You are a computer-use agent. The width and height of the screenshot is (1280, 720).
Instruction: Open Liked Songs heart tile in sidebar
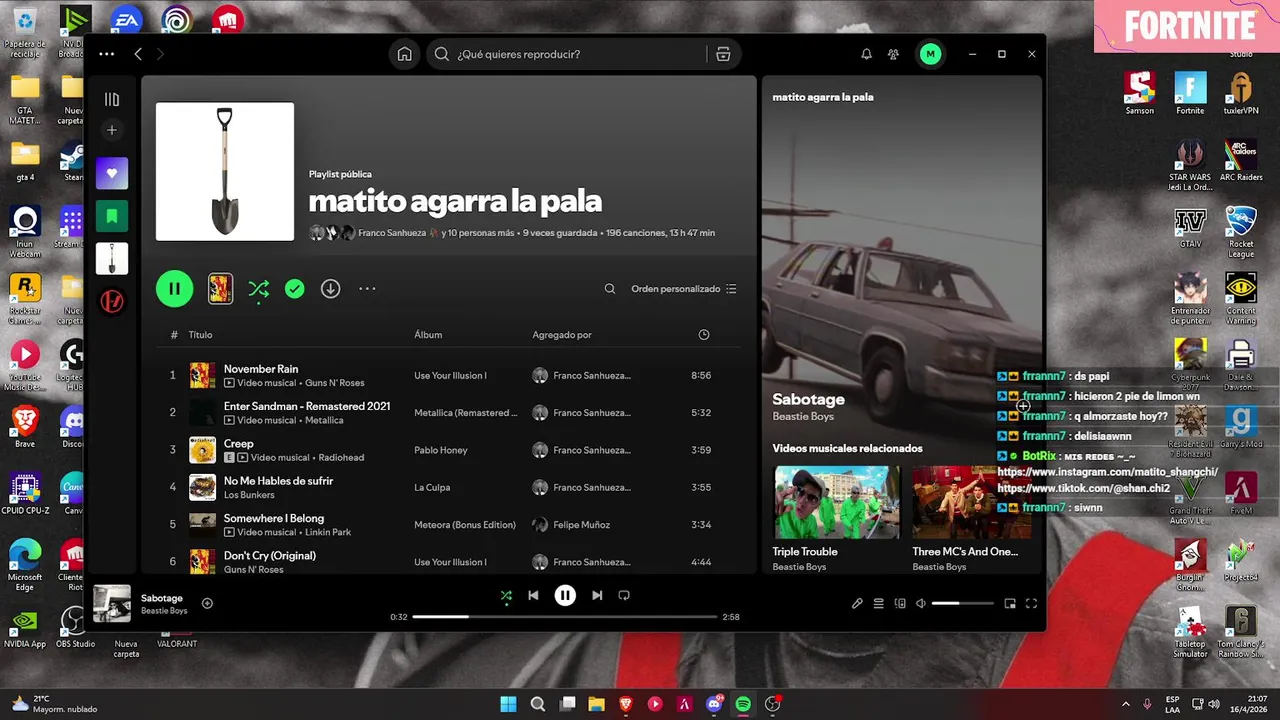point(112,173)
